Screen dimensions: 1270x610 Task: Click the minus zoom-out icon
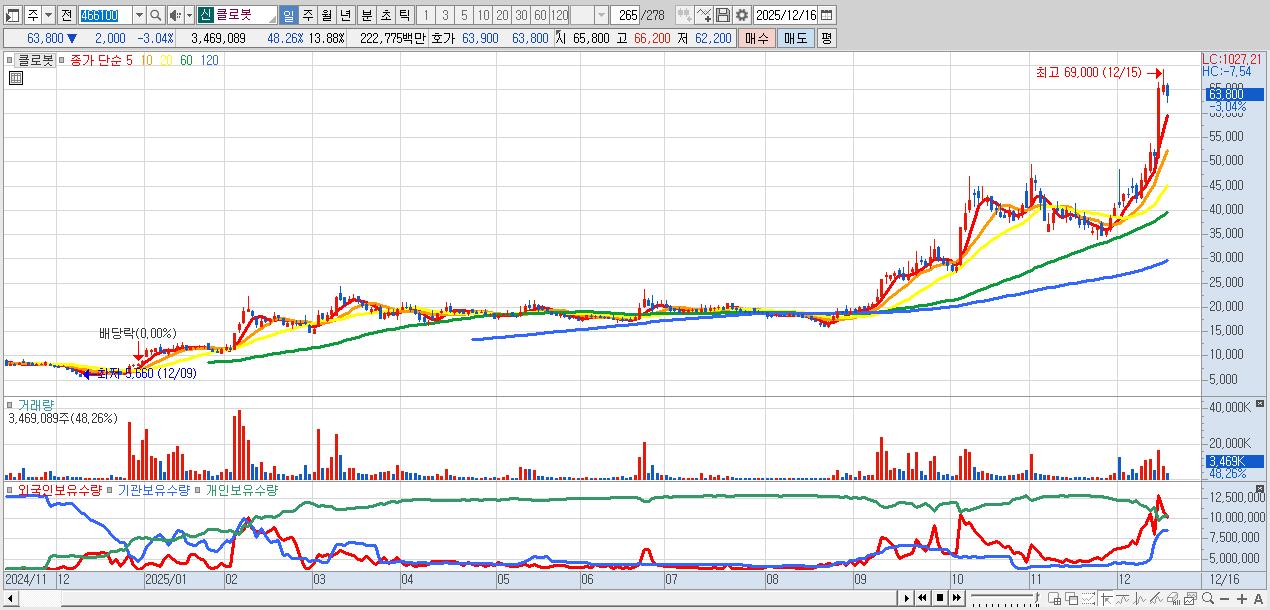coord(1224,598)
